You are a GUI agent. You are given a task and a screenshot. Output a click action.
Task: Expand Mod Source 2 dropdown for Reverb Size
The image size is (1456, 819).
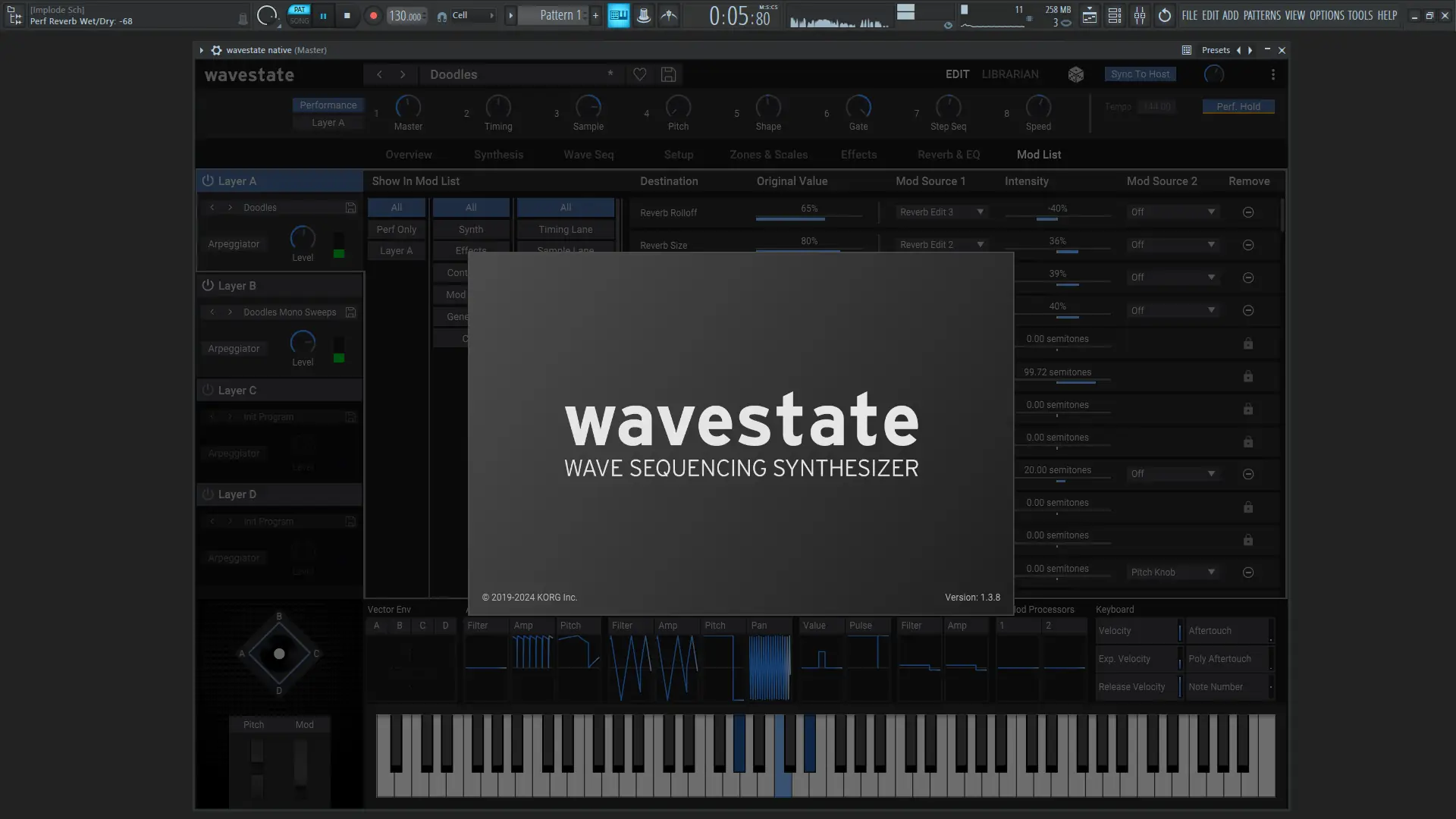(1172, 245)
